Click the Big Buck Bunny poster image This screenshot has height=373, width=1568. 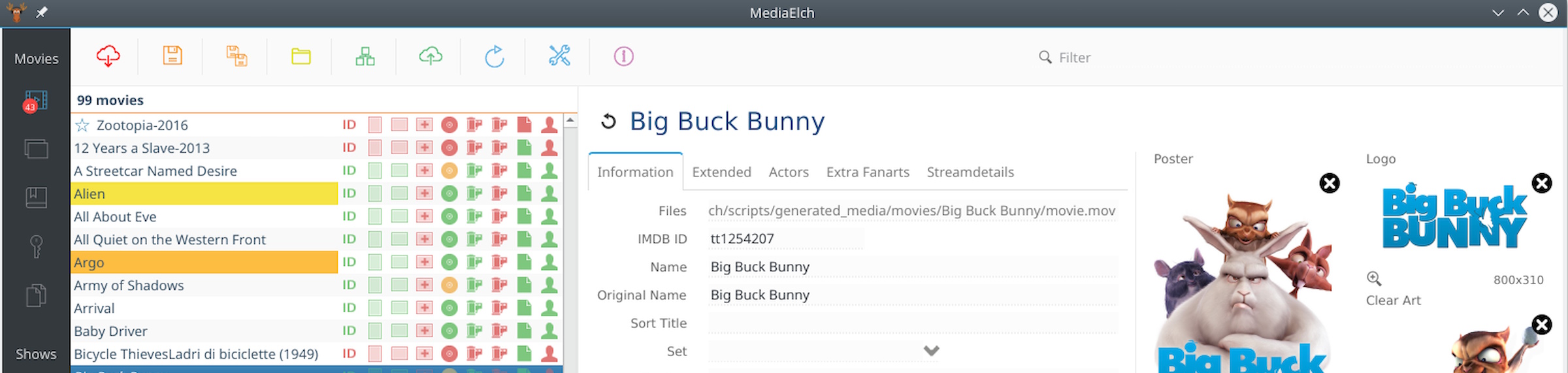(1243, 282)
